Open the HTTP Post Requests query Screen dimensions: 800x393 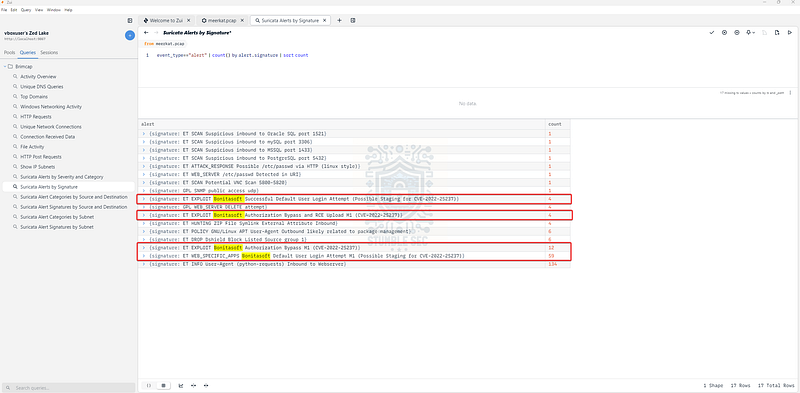click(41, 157)
